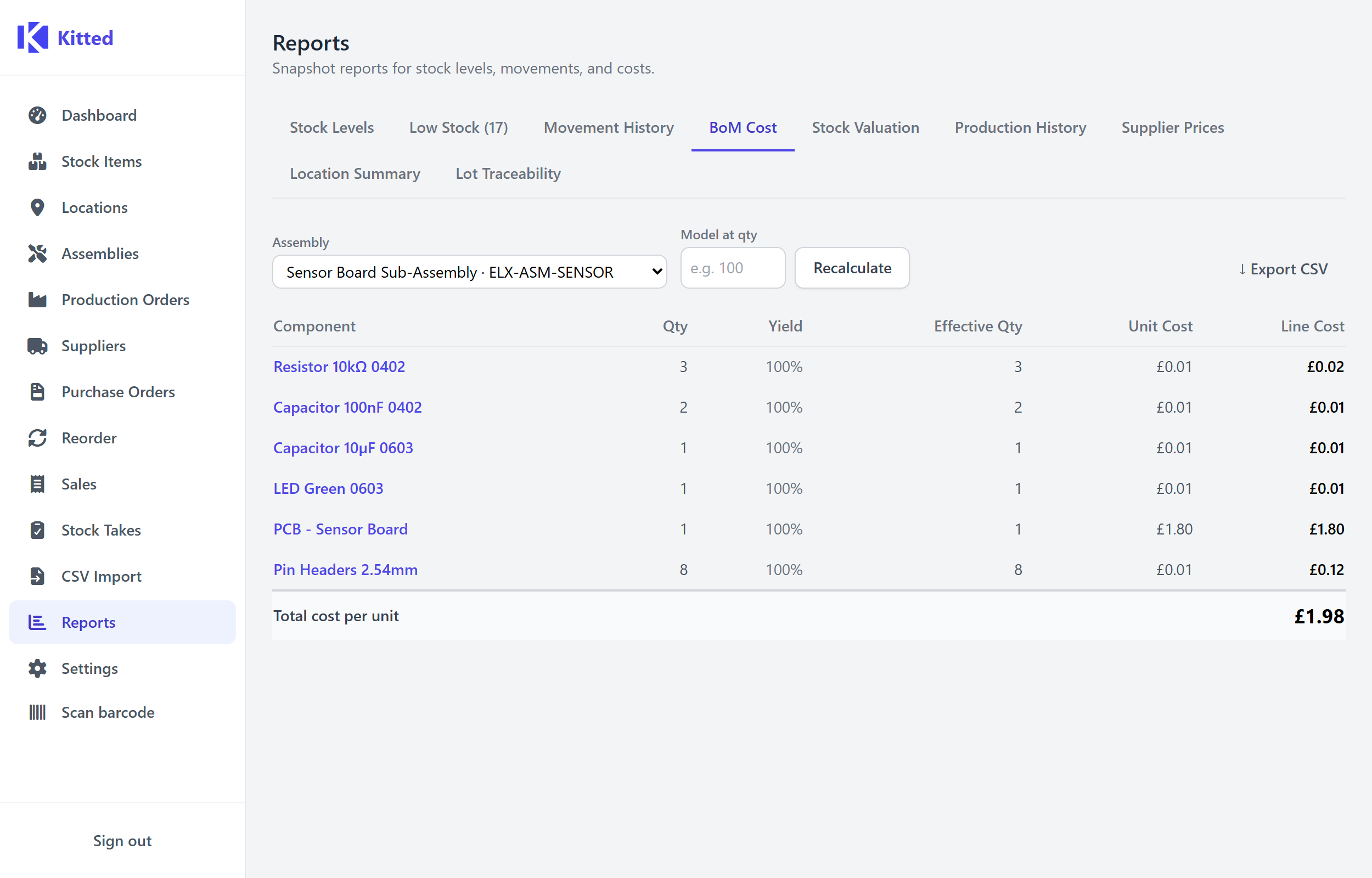Click the Kitted logo icon

pos(32,38)
